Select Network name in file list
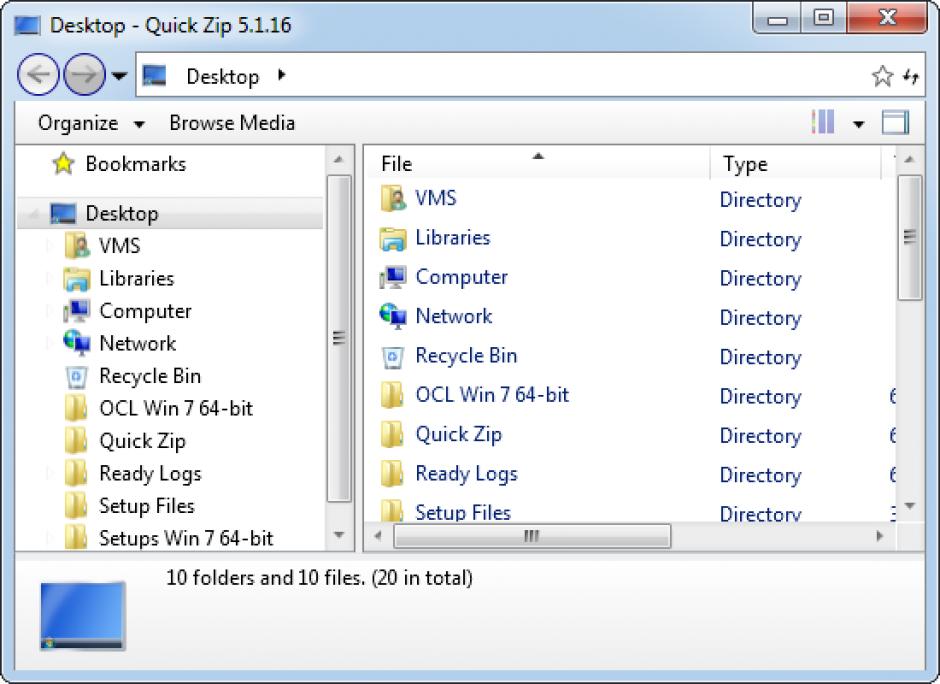 (454, 316)
